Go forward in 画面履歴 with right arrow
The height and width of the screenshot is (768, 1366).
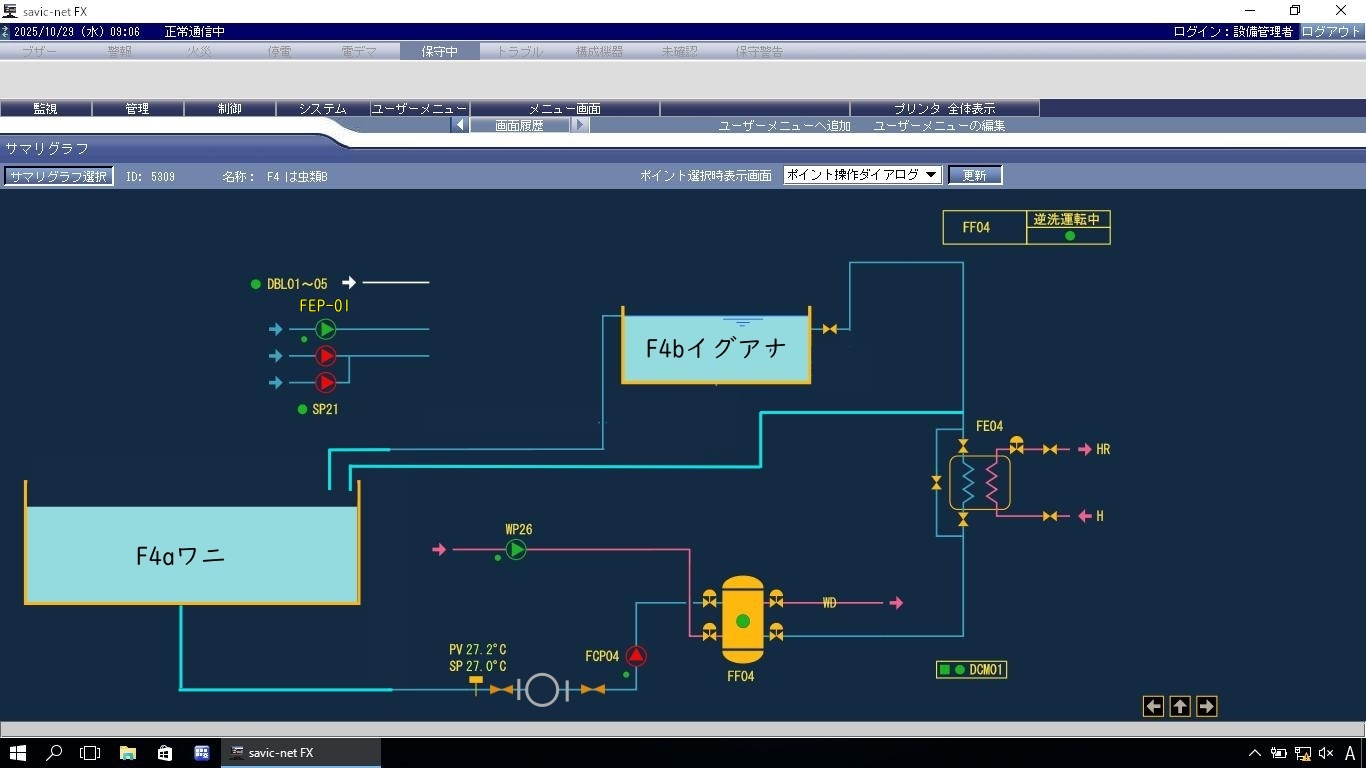(581, 125)
